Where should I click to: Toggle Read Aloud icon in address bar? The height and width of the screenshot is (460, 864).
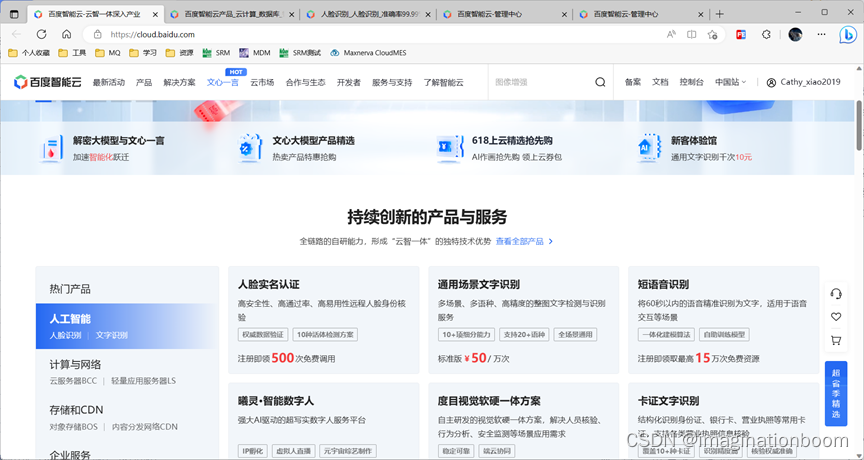[x=671, y=34]
